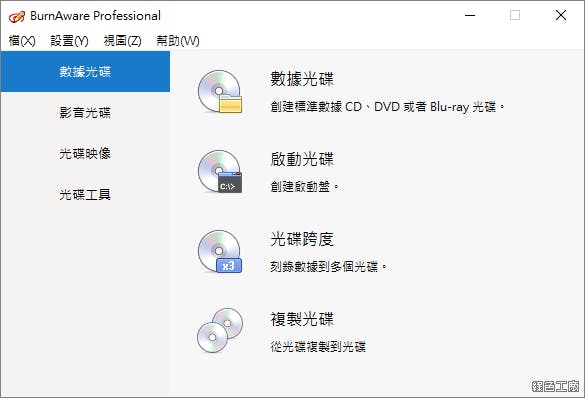This screenshot has height=398, width=585.
Task: Open the 幫助(W) menu
Action: [178, 41]
